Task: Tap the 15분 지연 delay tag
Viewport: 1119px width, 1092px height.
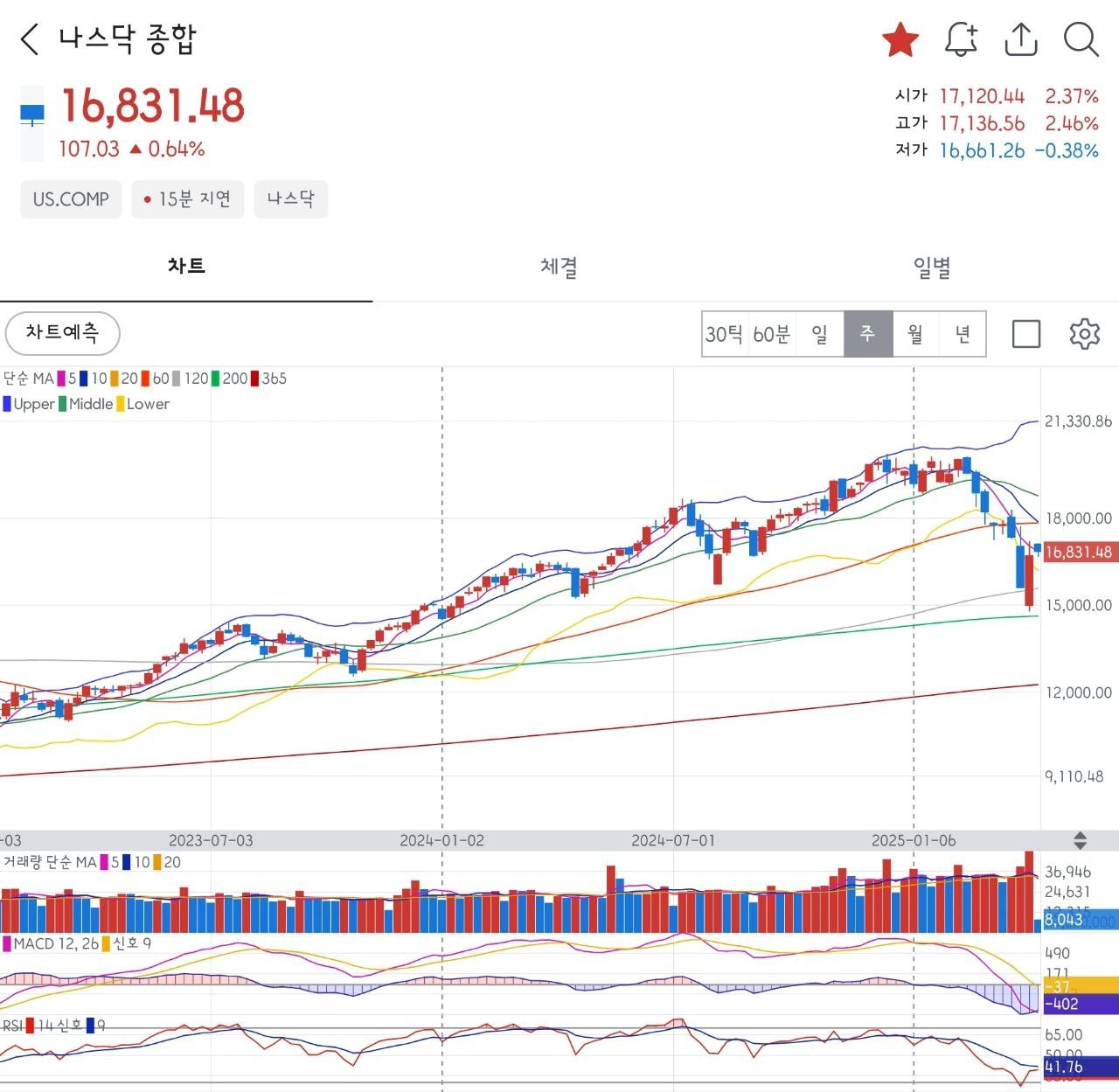Action: [x=188, y=199]
